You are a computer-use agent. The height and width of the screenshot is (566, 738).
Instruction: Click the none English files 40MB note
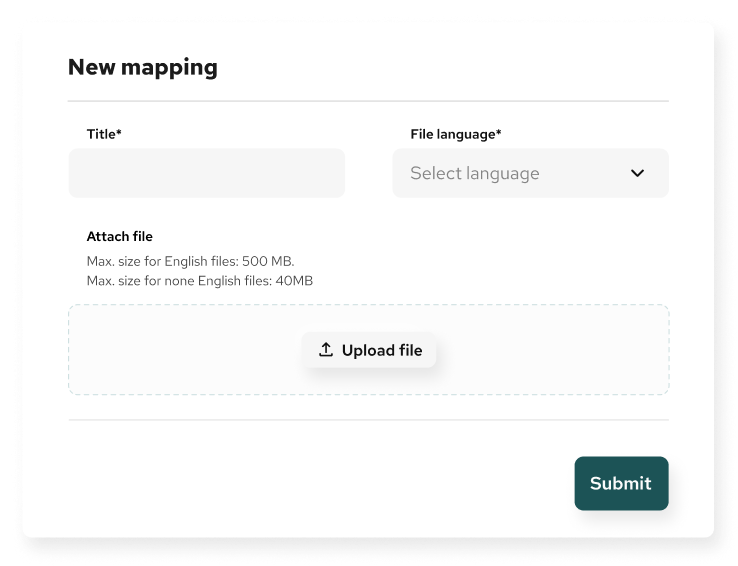199,281
